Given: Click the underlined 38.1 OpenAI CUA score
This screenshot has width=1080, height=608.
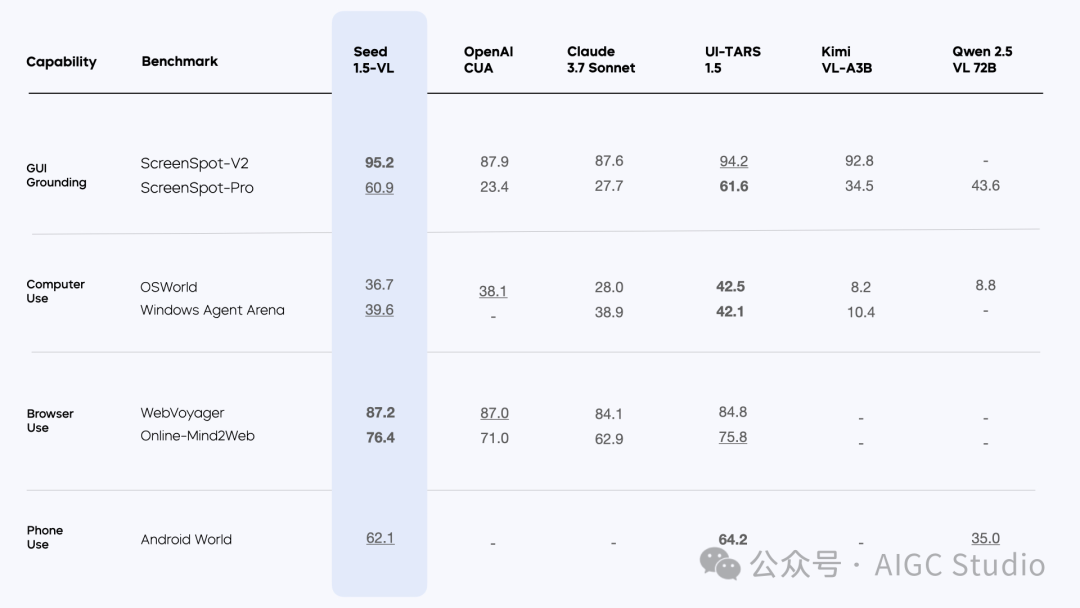Looking at the screenshot, I should [x=493, y=291].
